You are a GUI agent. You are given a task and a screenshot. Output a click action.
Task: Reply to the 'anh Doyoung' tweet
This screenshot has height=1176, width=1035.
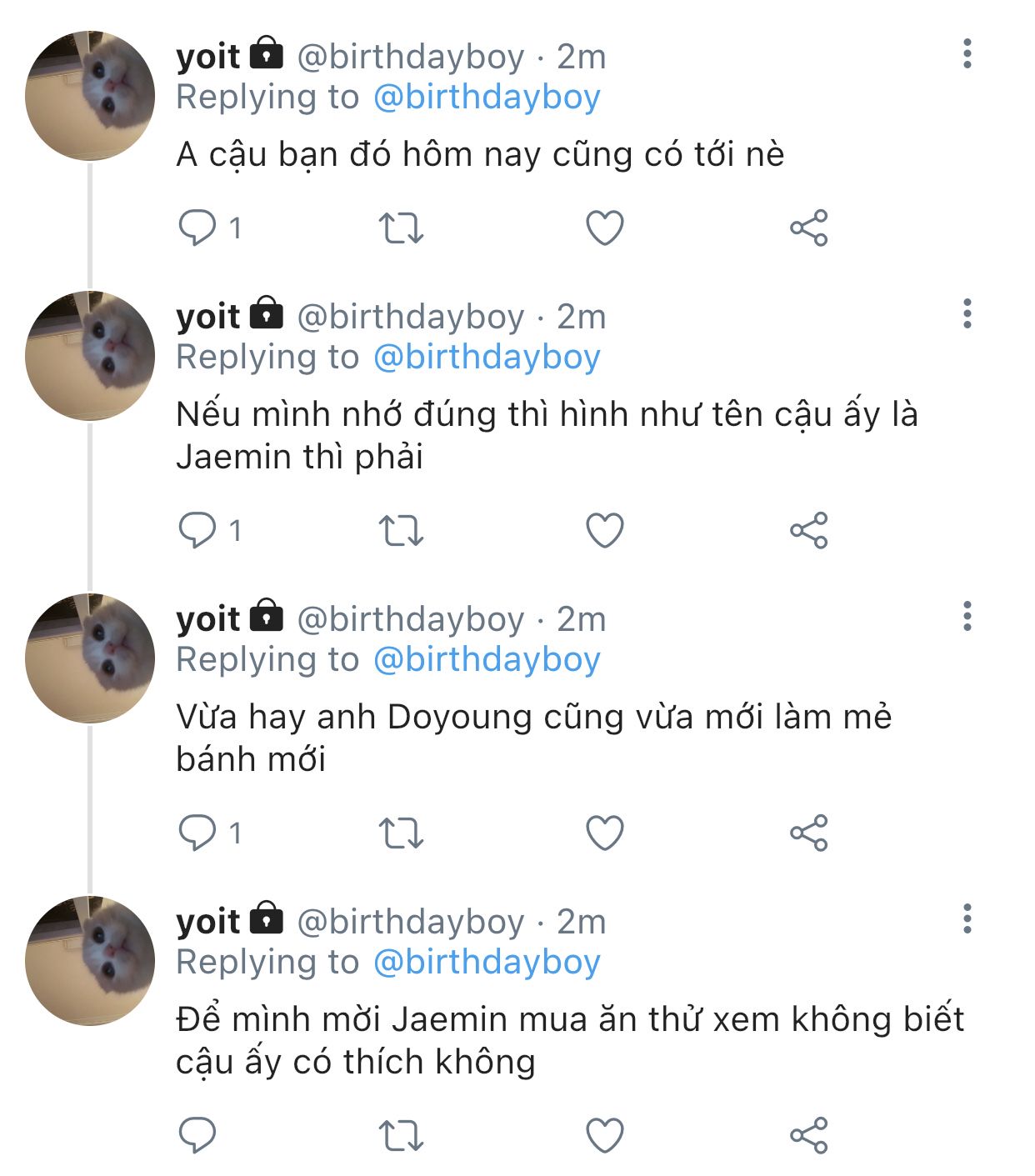click(x=197, y=833)
